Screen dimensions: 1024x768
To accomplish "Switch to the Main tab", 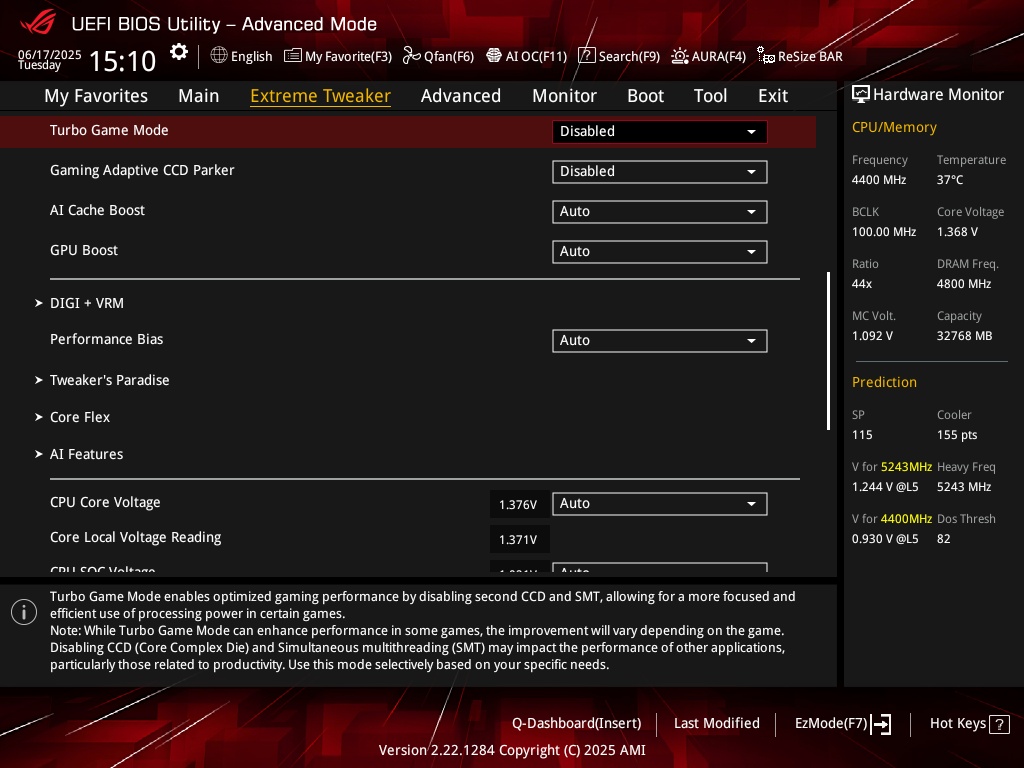I will pos(199,96).
